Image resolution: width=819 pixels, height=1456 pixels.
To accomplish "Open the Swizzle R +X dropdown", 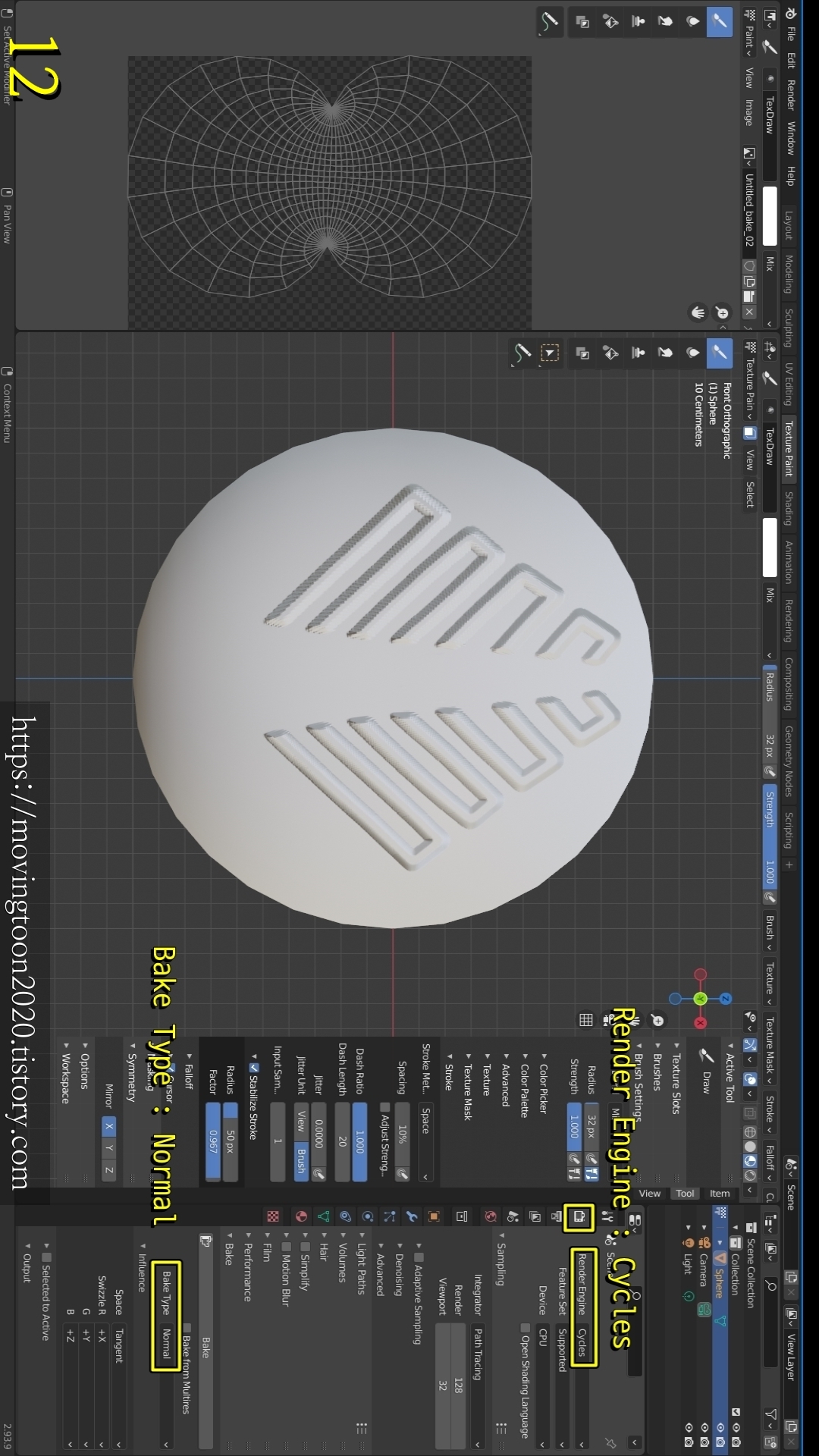I will [102, 1387].
